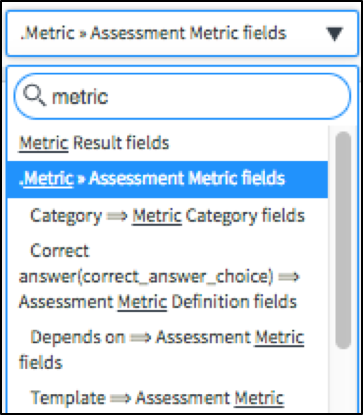The image size is (363, 415).
Task: Click the underlined Metric in Metric Result fields
Action: 44,143
